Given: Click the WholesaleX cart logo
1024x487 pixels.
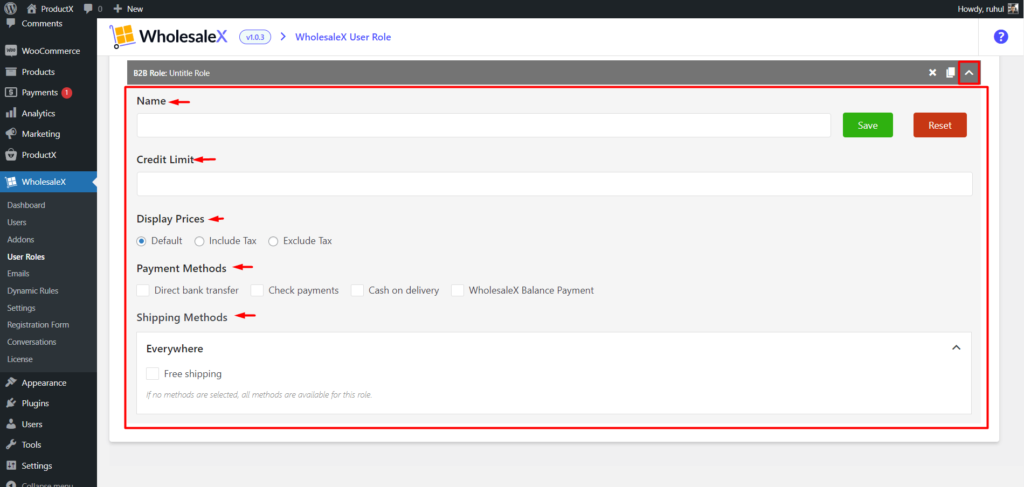Looking at the screenshot, I should point(121,37).
